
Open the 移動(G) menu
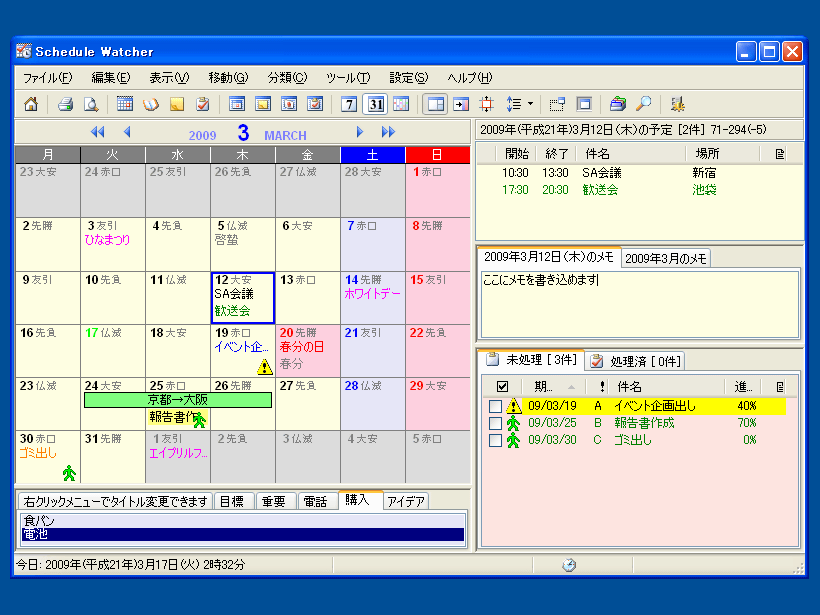pos(228,78)
